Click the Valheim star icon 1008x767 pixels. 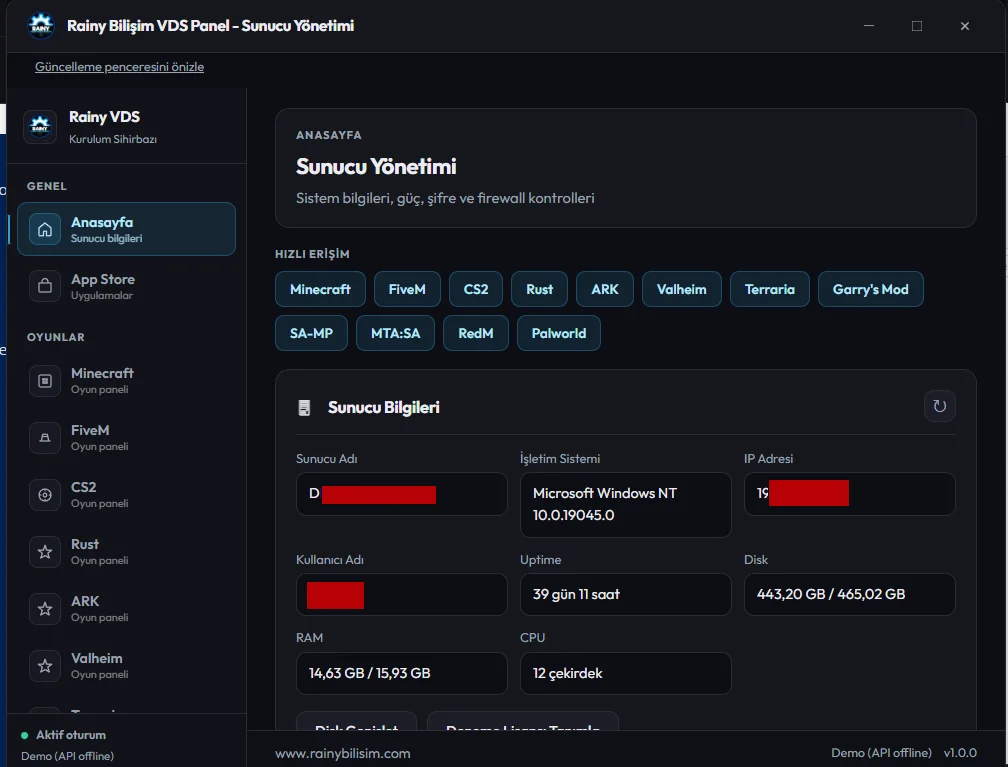tap(45, 665)
